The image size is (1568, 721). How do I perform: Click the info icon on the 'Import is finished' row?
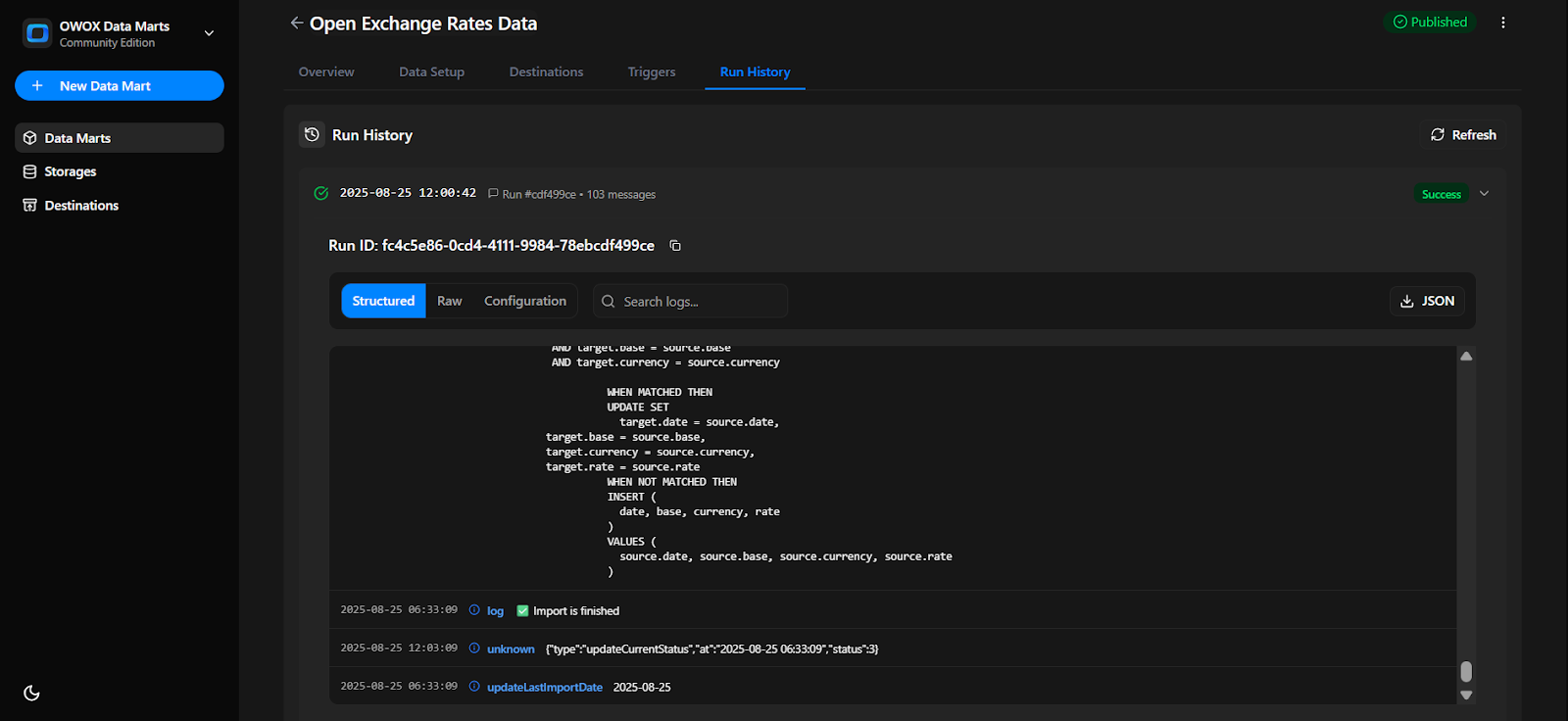pos(474,609)
